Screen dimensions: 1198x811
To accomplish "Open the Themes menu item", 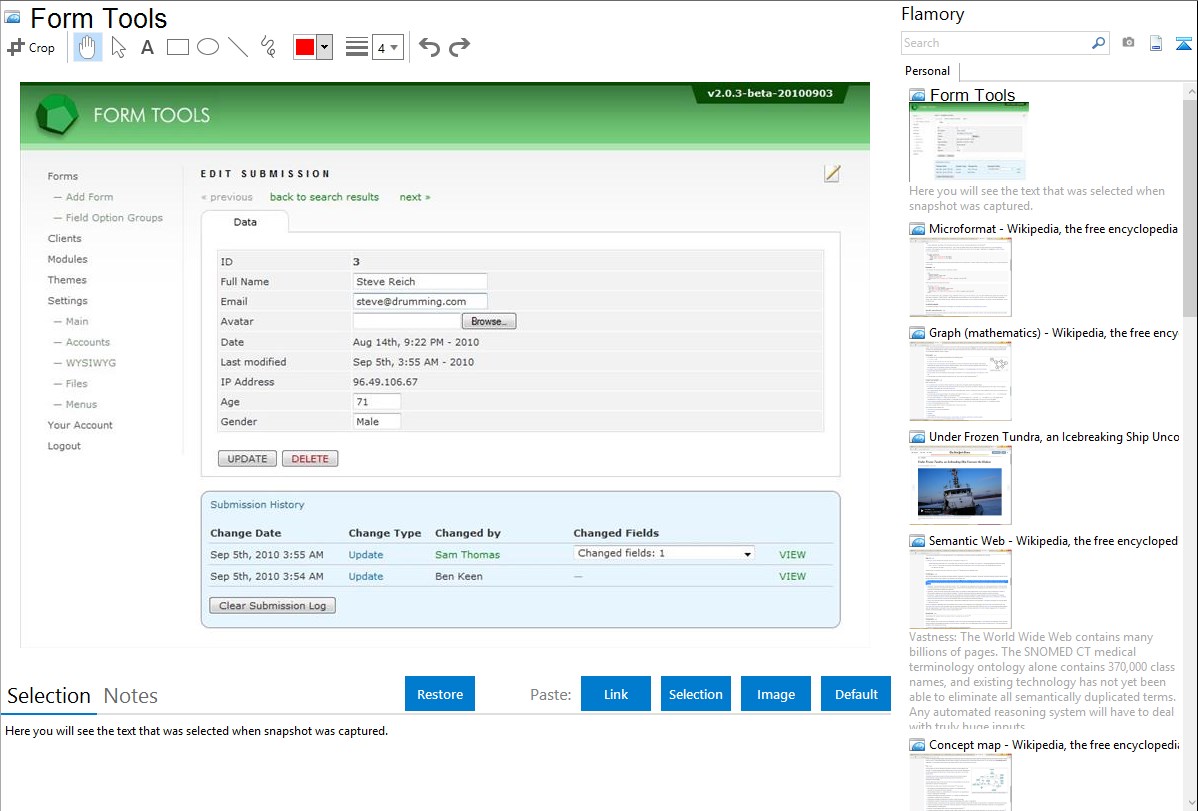I will click(x=67, y=280).
